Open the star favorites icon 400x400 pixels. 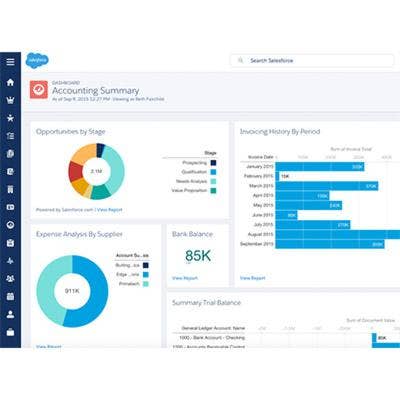[x=10, y=118]
